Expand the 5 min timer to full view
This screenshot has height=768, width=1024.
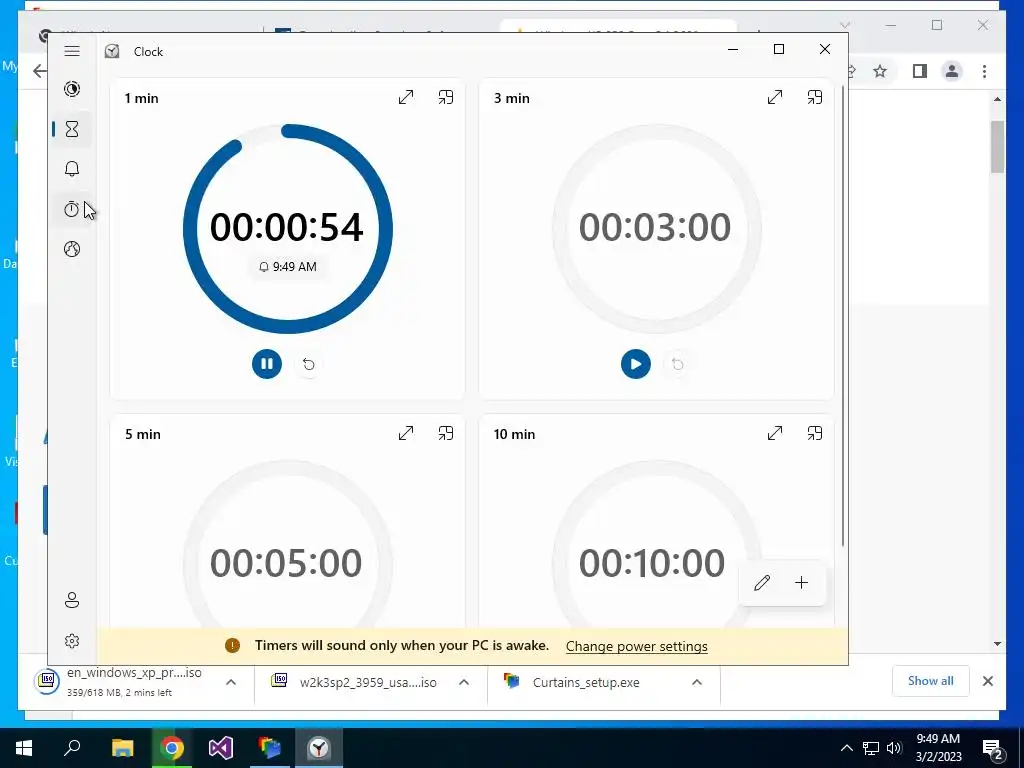point(406,433)
